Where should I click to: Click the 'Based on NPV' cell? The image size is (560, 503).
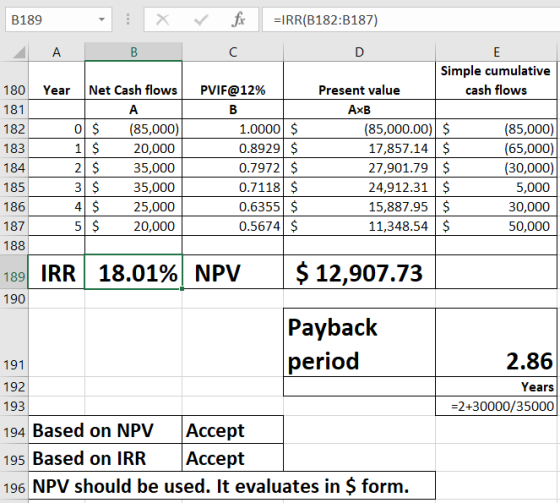(x=105, y=430)
